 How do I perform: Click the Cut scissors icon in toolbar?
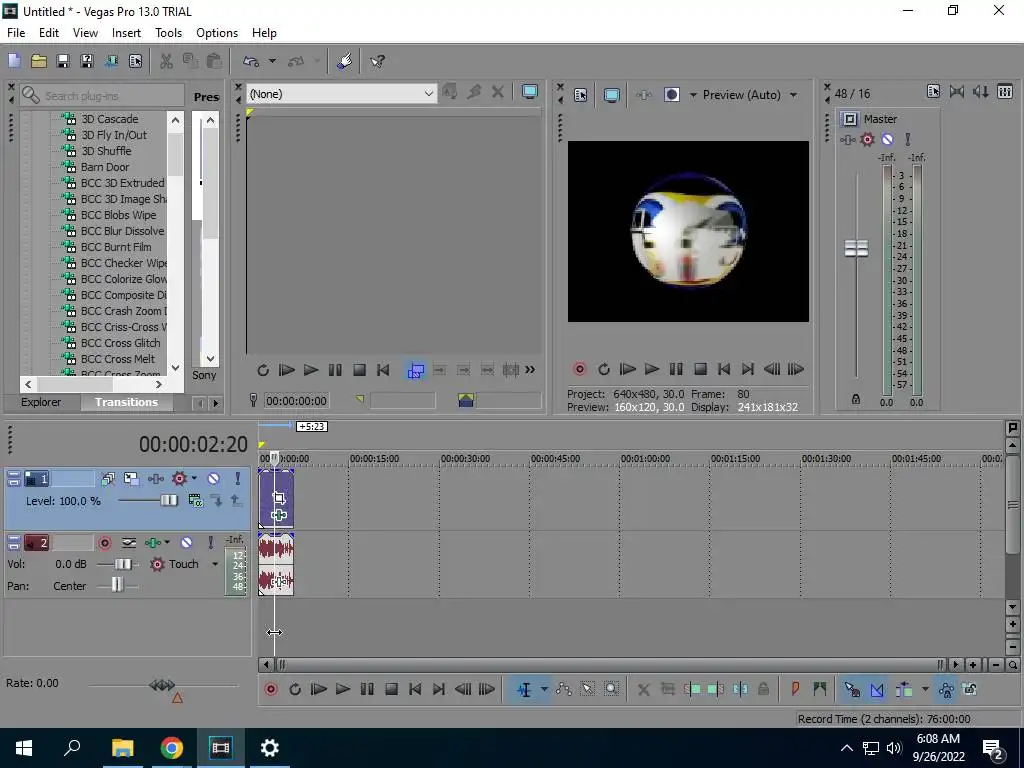click(x=166, y=61)
